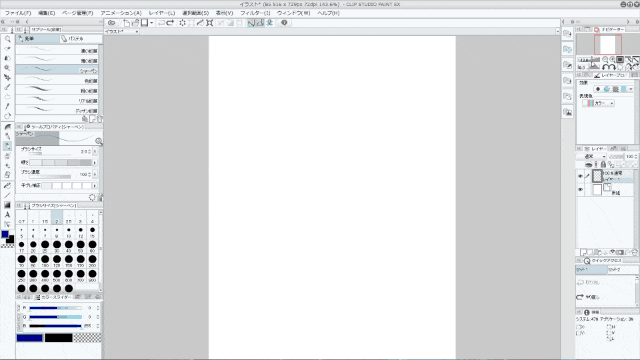Select the Eraser tool
The height and width of the screenshot is (360, 640).
click(7, 175)
